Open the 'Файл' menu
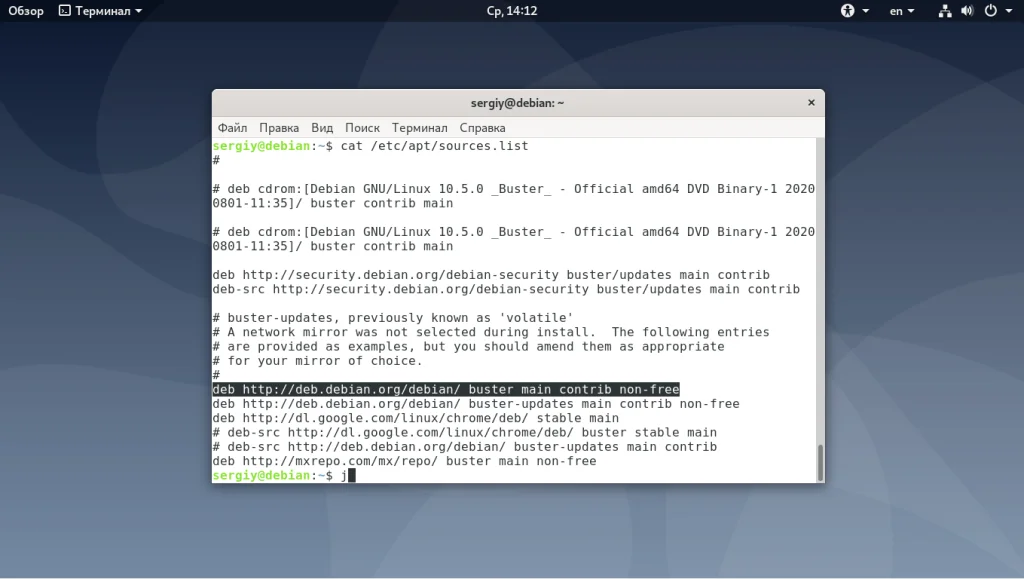 (232, 127)
